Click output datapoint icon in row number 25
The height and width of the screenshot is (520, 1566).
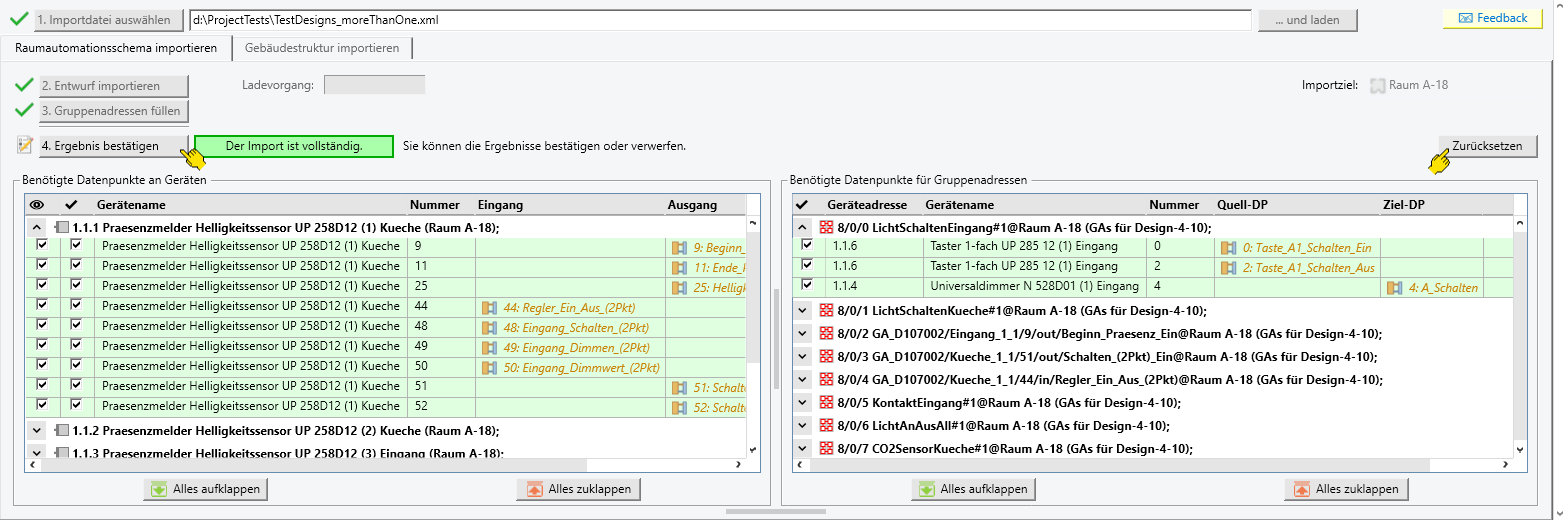(680, 287)
